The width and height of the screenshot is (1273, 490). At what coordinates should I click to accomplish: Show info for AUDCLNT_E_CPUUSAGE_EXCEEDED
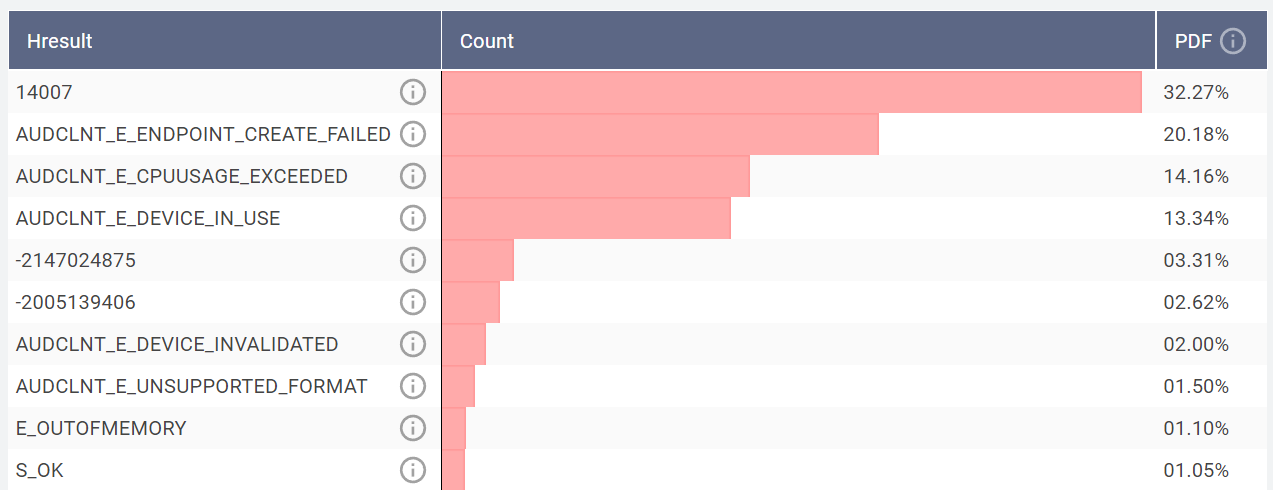(x=413, y=176)
